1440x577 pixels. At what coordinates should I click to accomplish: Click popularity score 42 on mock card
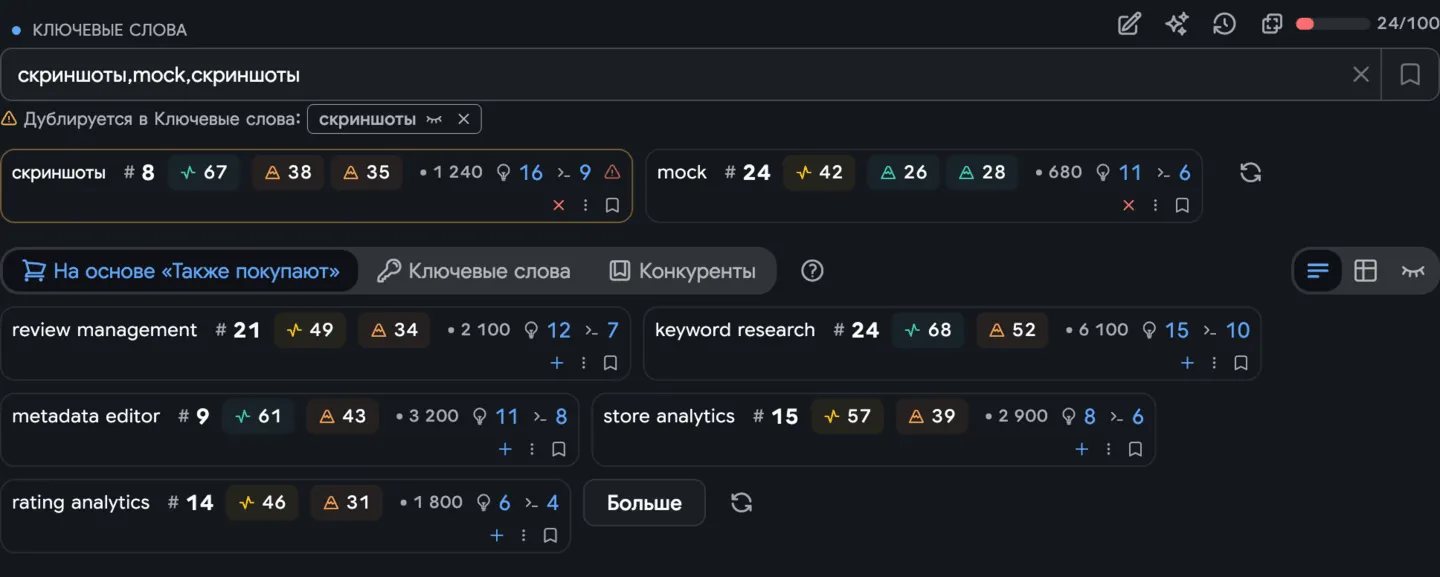pos(819,172)
